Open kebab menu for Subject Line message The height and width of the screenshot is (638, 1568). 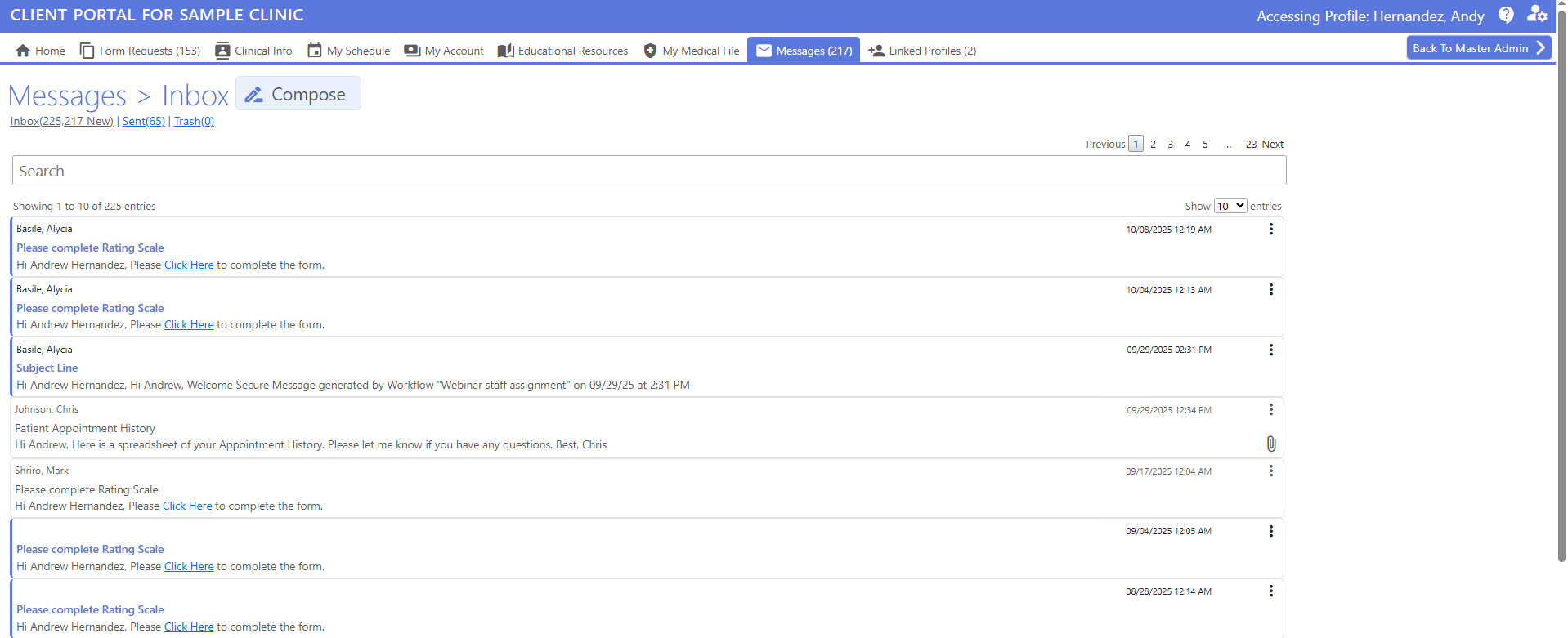pos(1270,350)
